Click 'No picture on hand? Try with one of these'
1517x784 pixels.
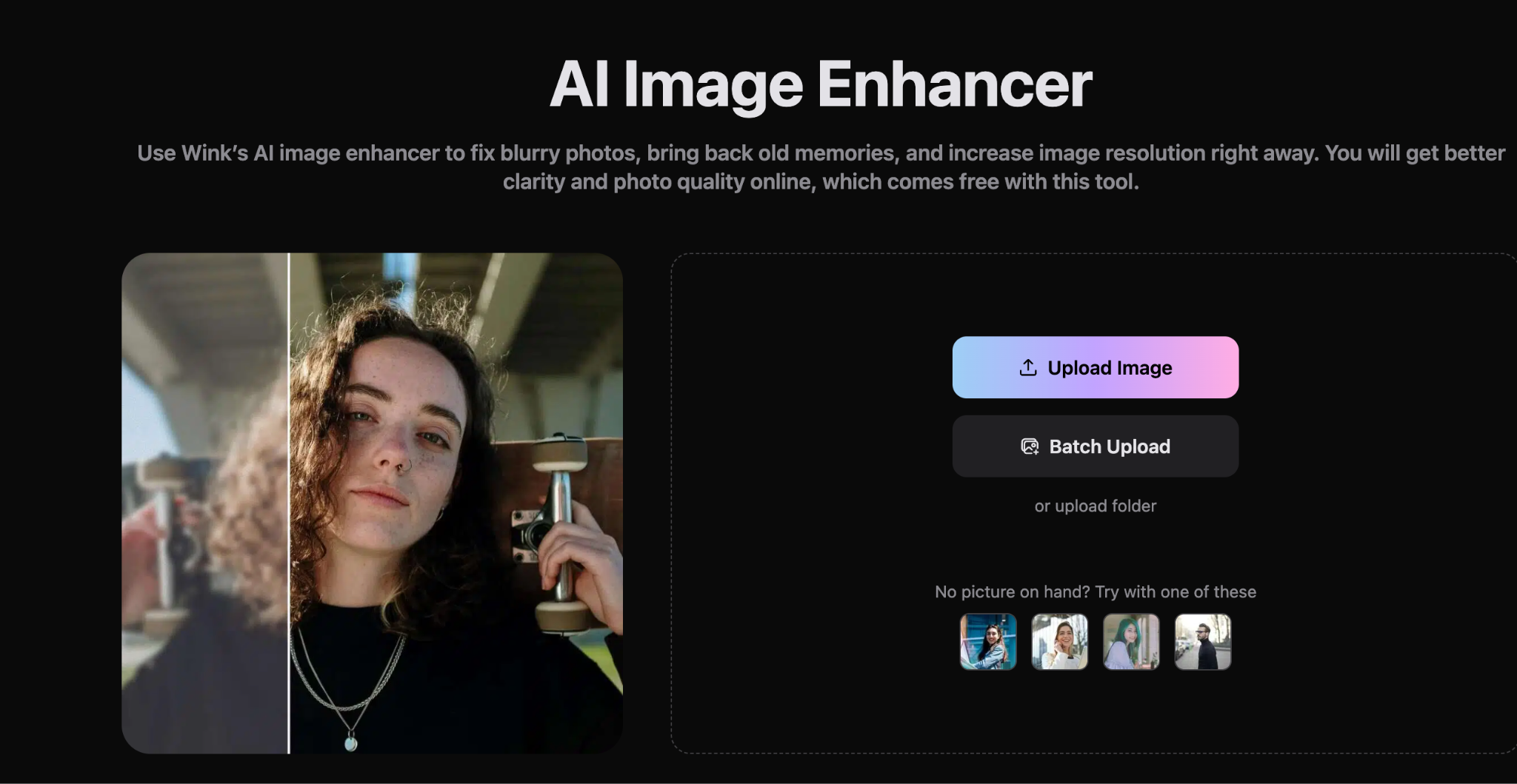tap(1095, 592)
